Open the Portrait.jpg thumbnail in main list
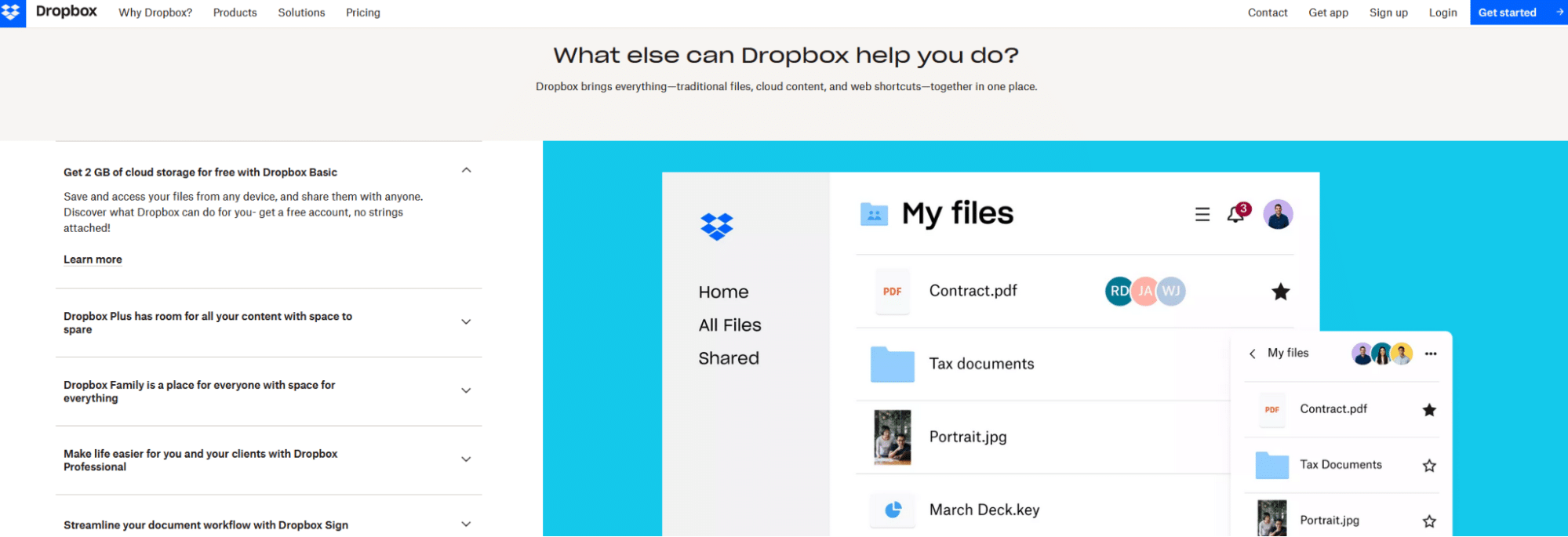Viewport: 1568px width, 537px height. pyautogui.click(x=893, y=437)
